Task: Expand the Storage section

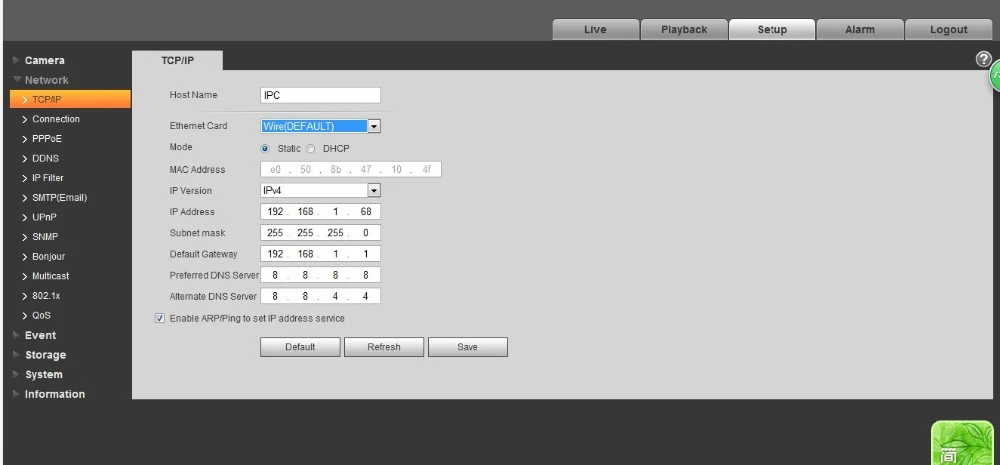Action: coord(45,355)
